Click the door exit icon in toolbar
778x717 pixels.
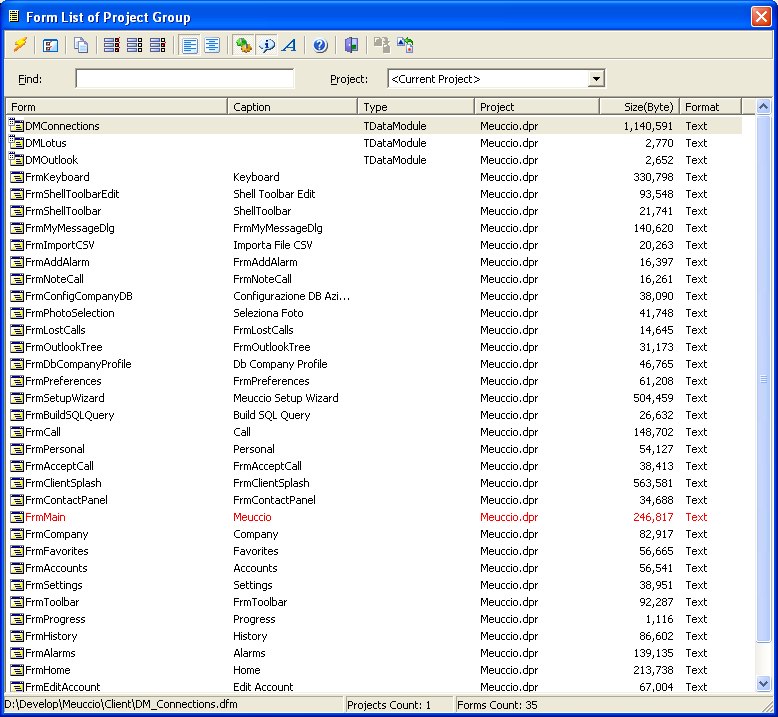(x=350, y=45)
